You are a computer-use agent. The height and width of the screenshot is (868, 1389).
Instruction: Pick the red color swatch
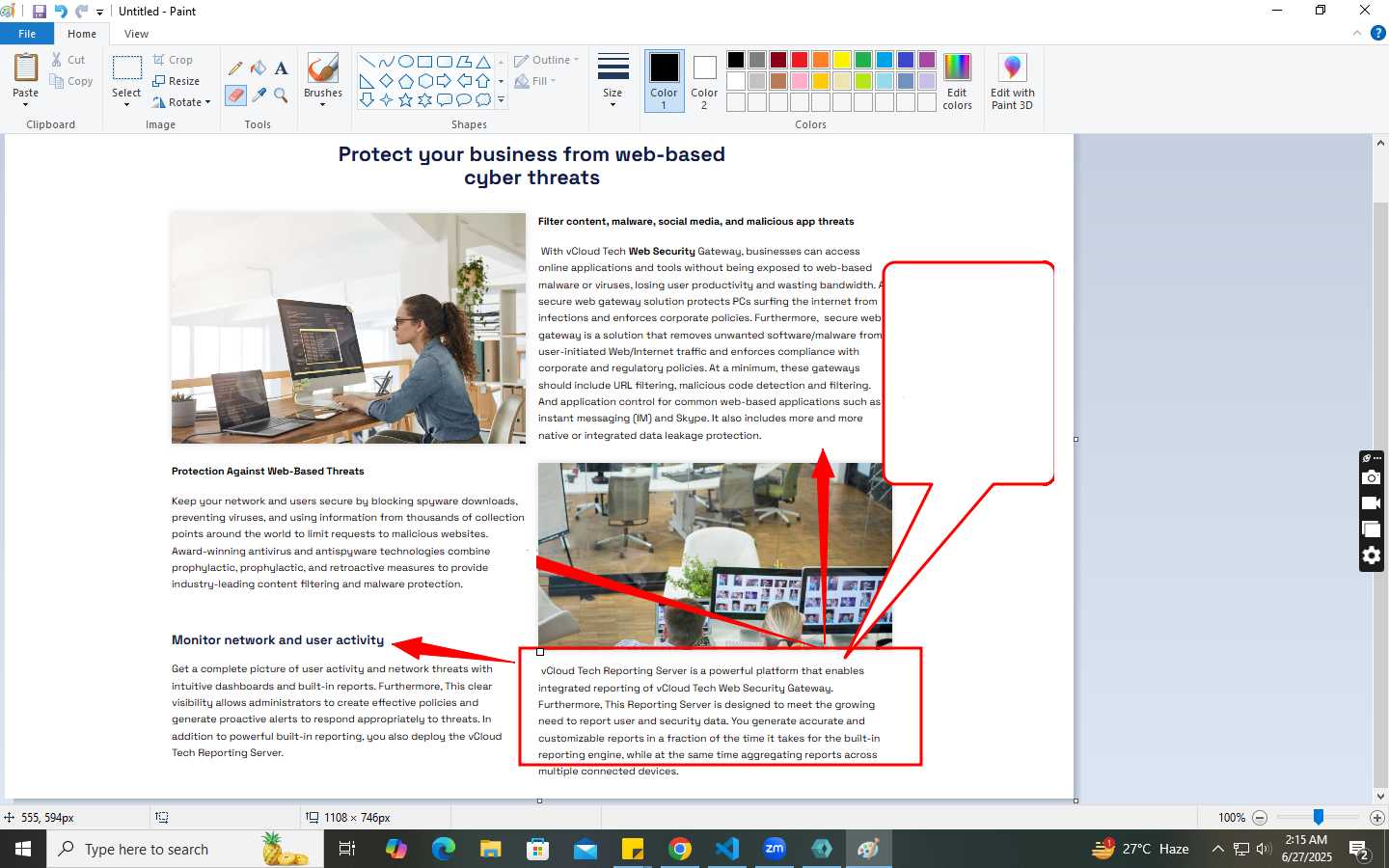pyautogui.click(x=800, y=60)
